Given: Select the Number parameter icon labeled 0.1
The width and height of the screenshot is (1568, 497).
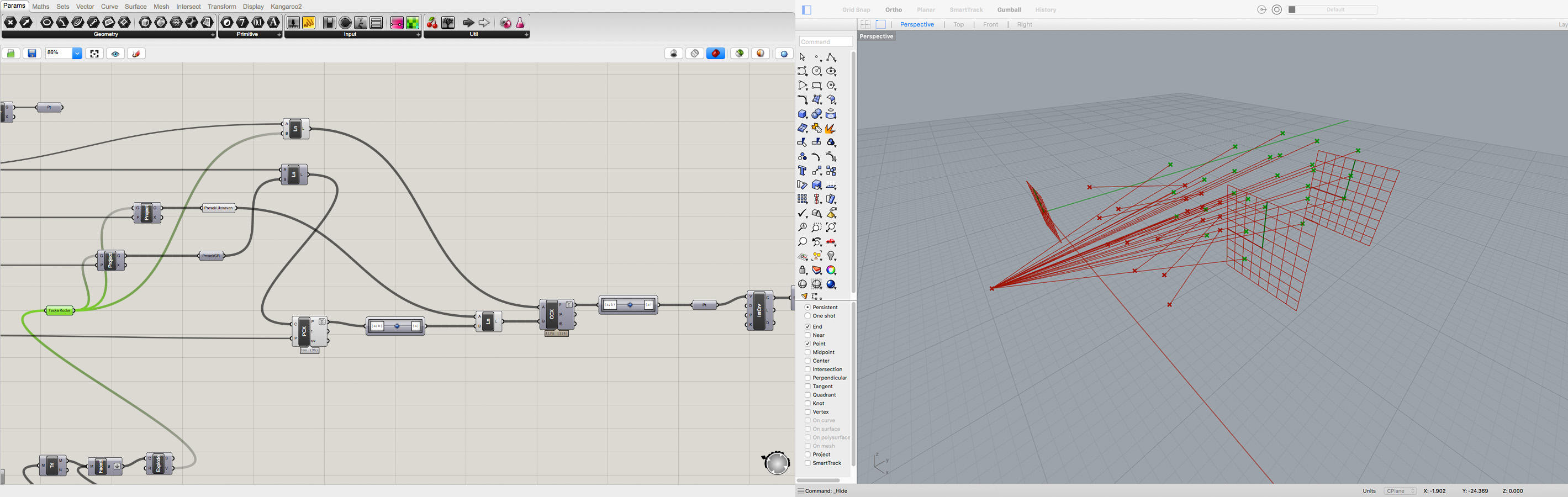Looking at the screenshot, I should coord(258,23).
